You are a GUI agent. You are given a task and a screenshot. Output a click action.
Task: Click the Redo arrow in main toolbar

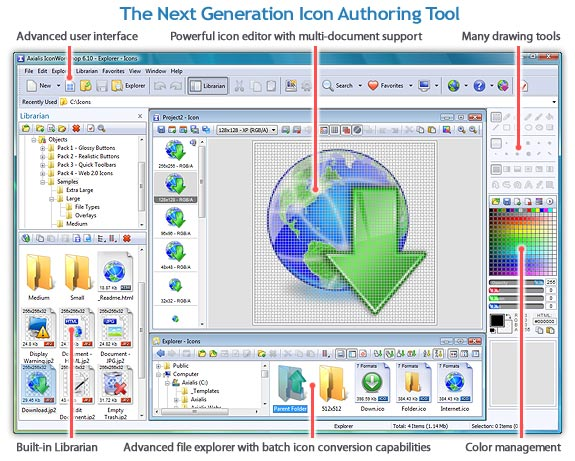click(x=176, y=86)
